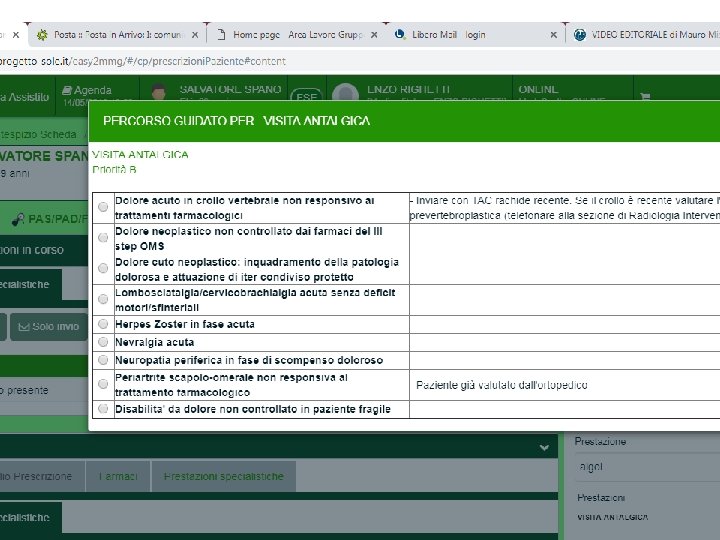Click Salvatore Spano patient avatar

(159, 92)
